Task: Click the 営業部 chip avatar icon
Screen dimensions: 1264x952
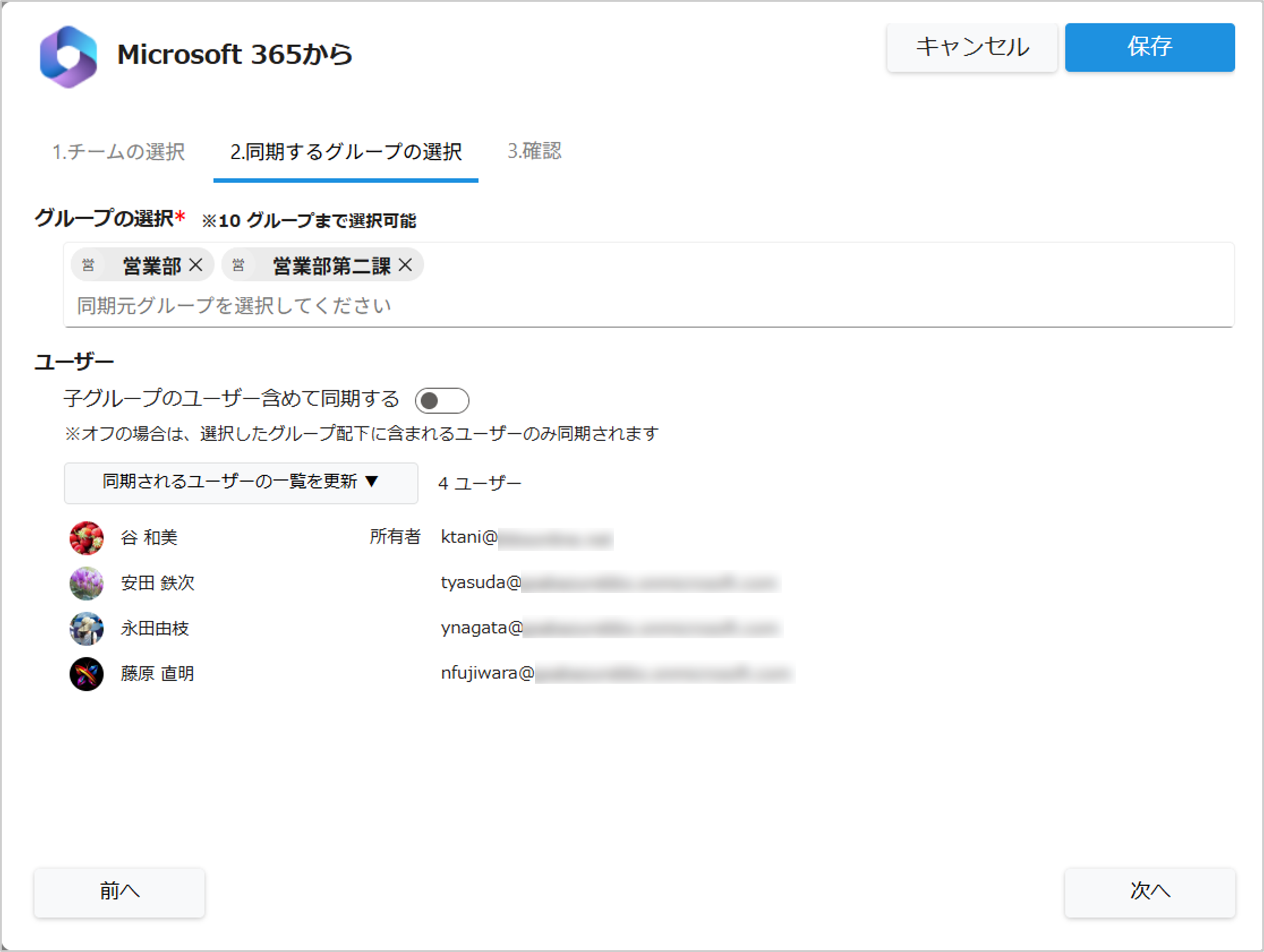Action: pyautogui.click(x=88, y=265)
